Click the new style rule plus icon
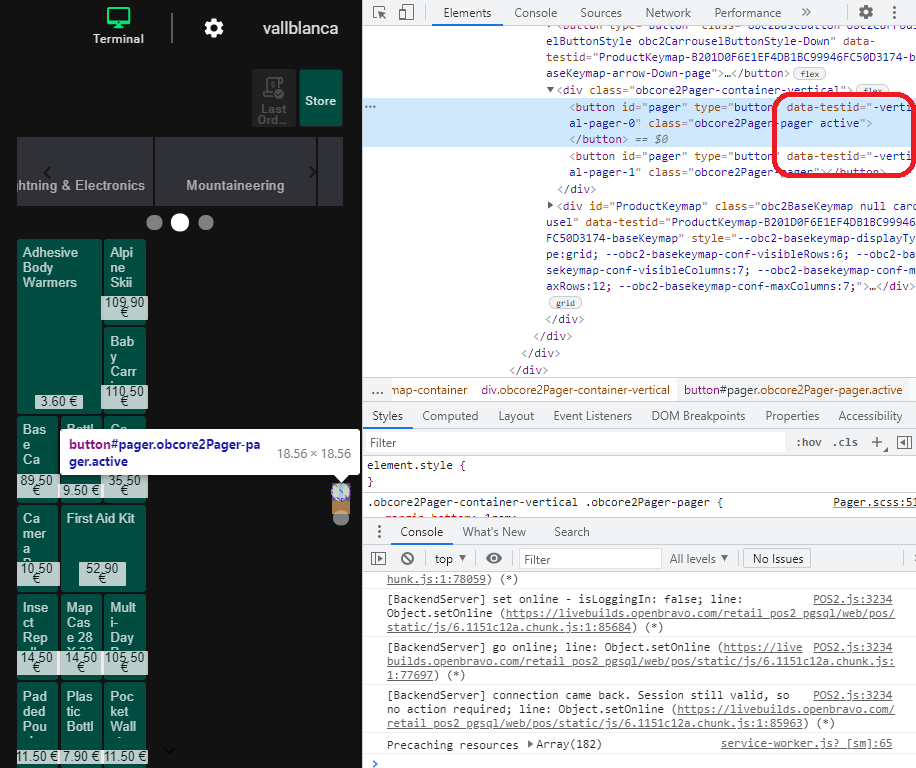Image resolution: width=916 pixels, height=768 pixels. (x=877, y=442)
